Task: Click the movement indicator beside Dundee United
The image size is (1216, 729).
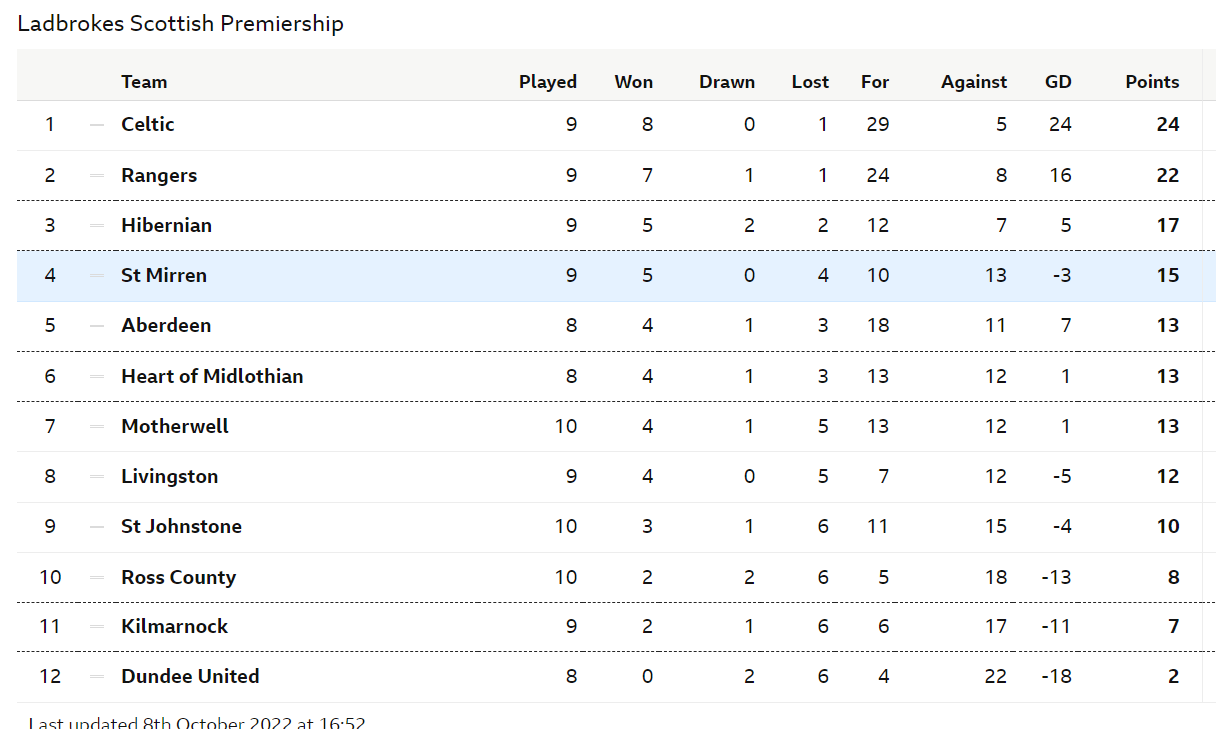Action: 97,676
